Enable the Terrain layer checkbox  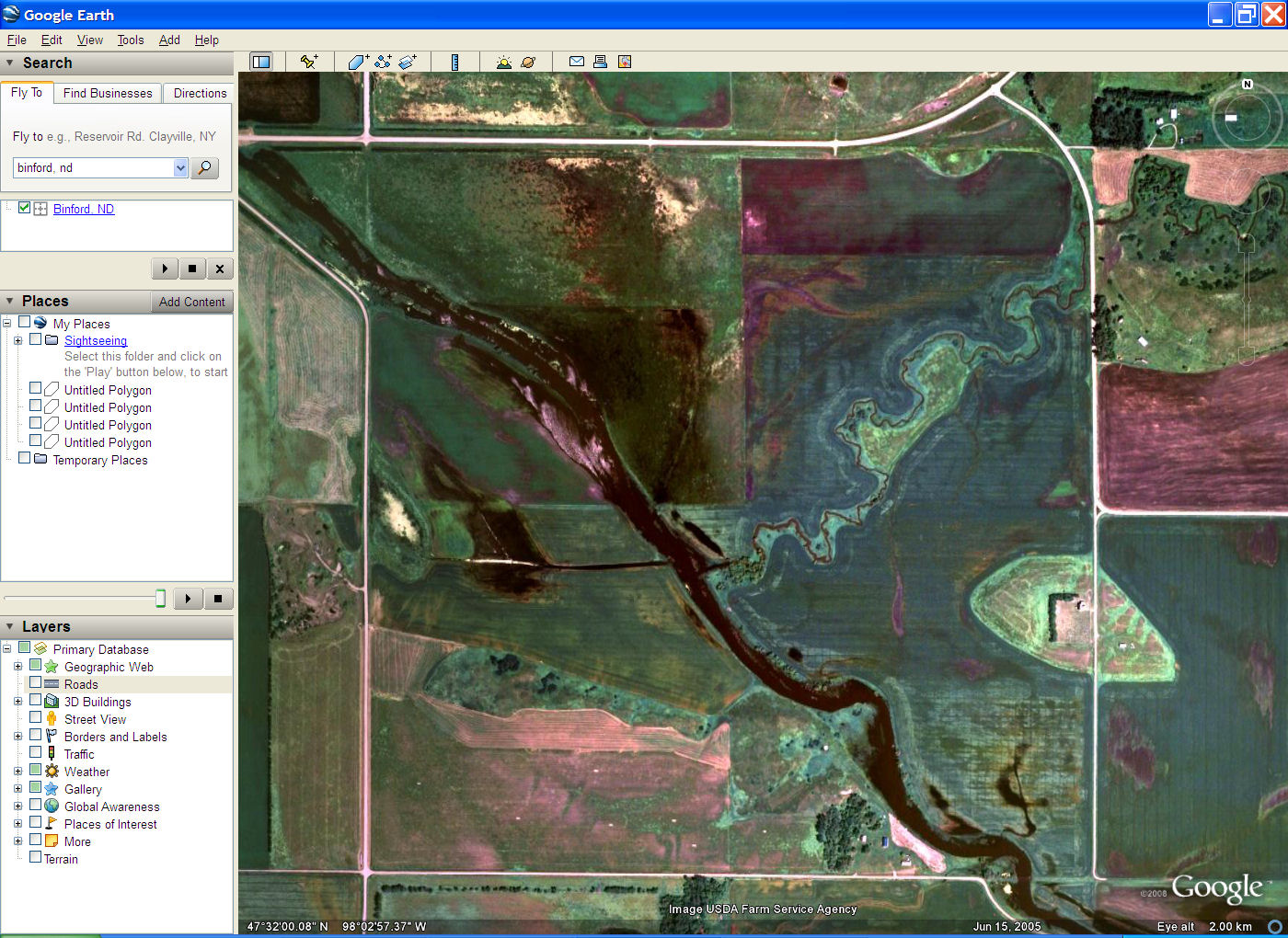click(x=36, y=858)
